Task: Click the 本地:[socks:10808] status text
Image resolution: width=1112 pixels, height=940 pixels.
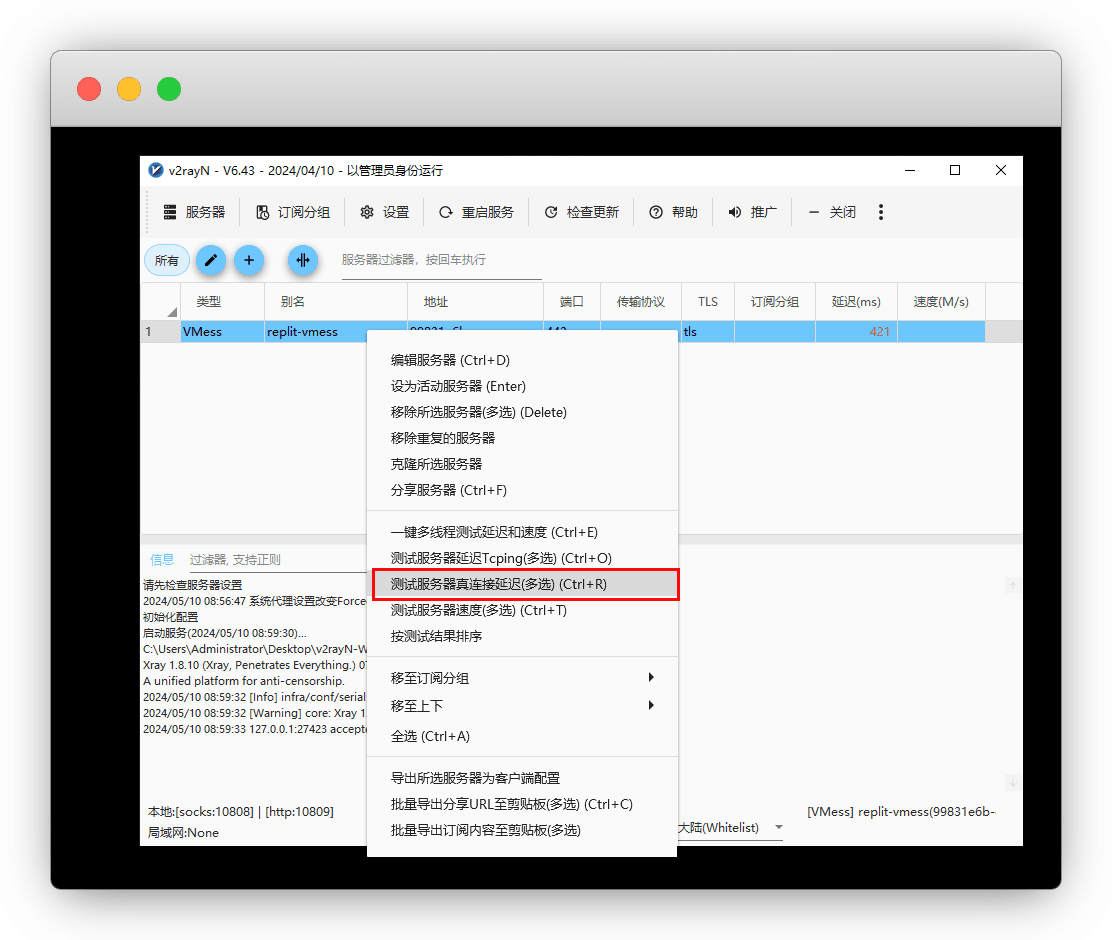Action: pos(240,812)
